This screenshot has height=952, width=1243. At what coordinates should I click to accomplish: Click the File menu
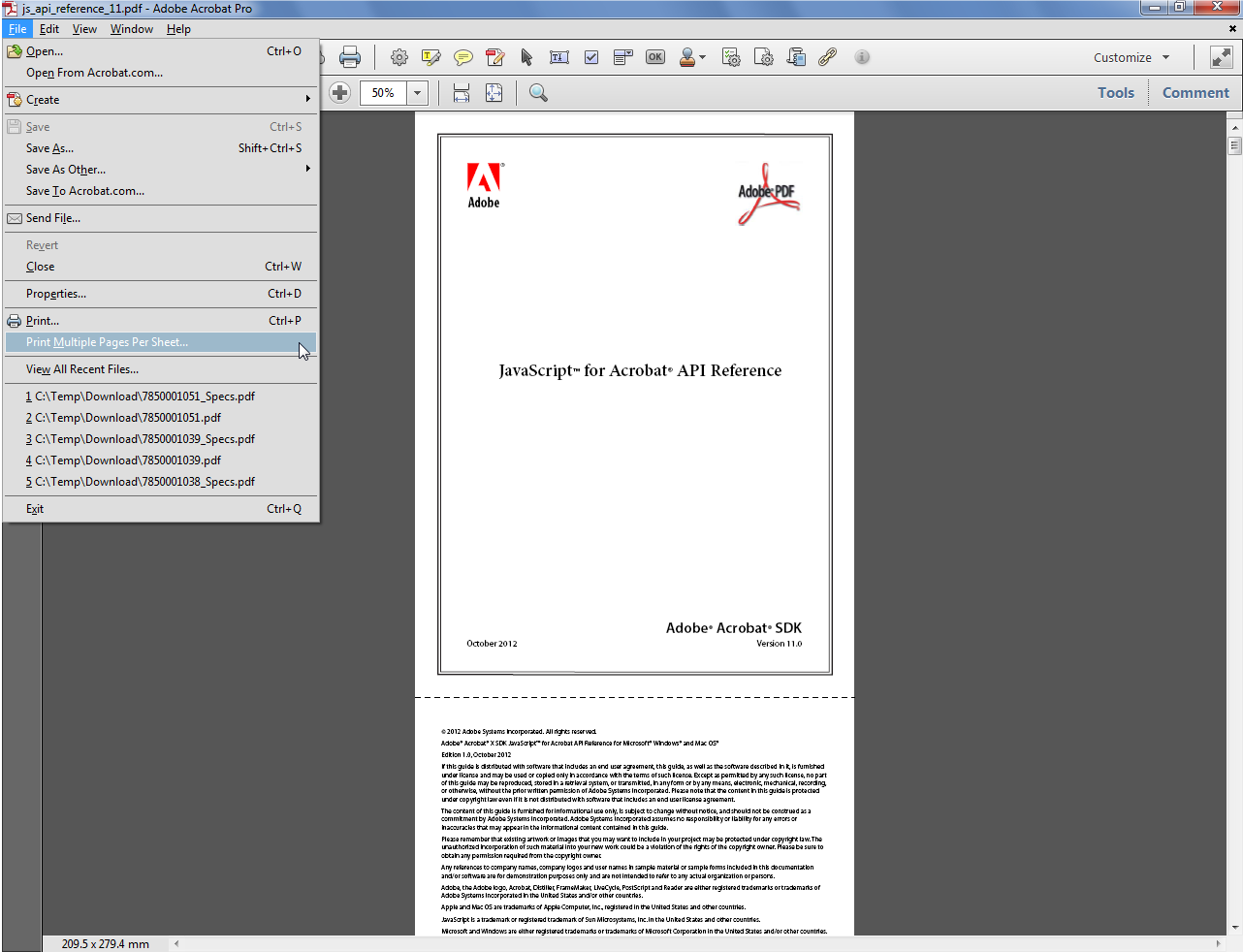click(17, 29)
